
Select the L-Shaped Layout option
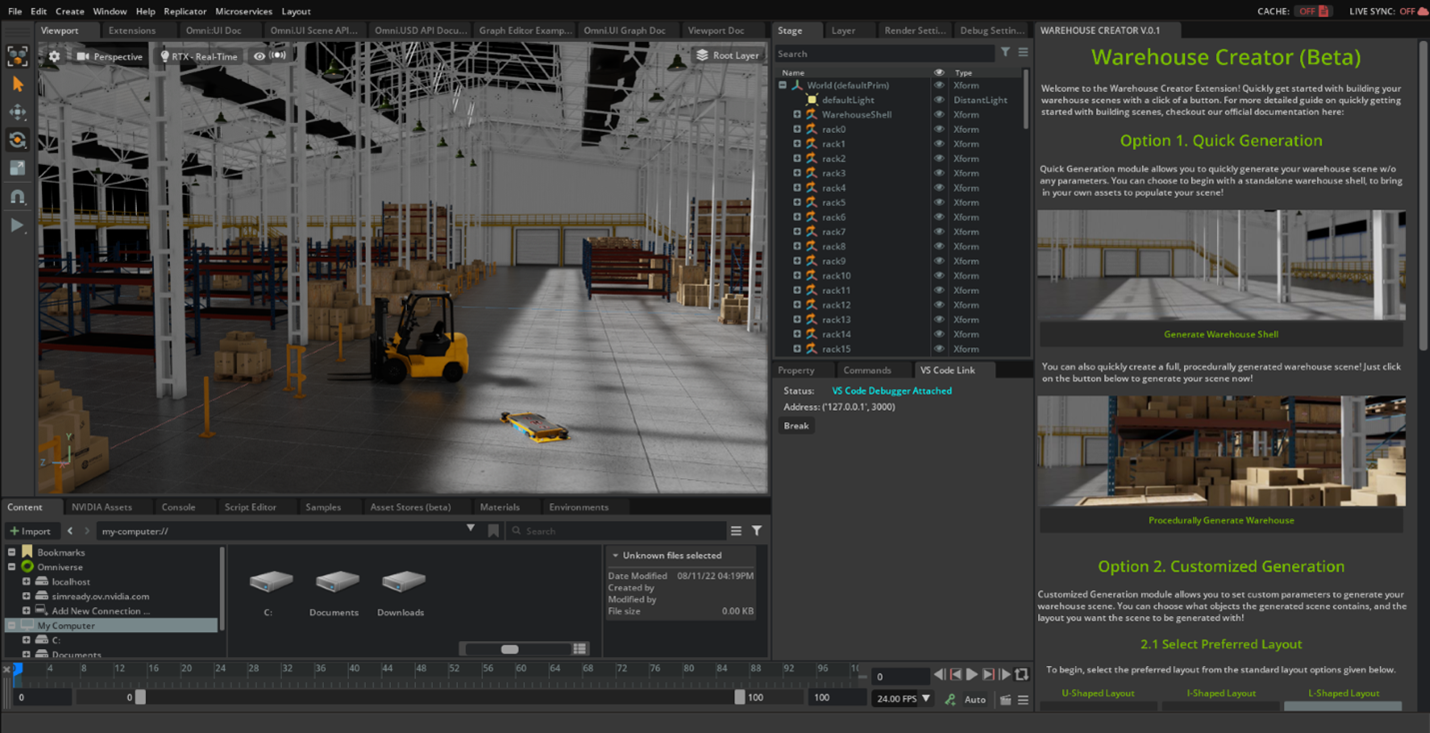pos(1343,693)
